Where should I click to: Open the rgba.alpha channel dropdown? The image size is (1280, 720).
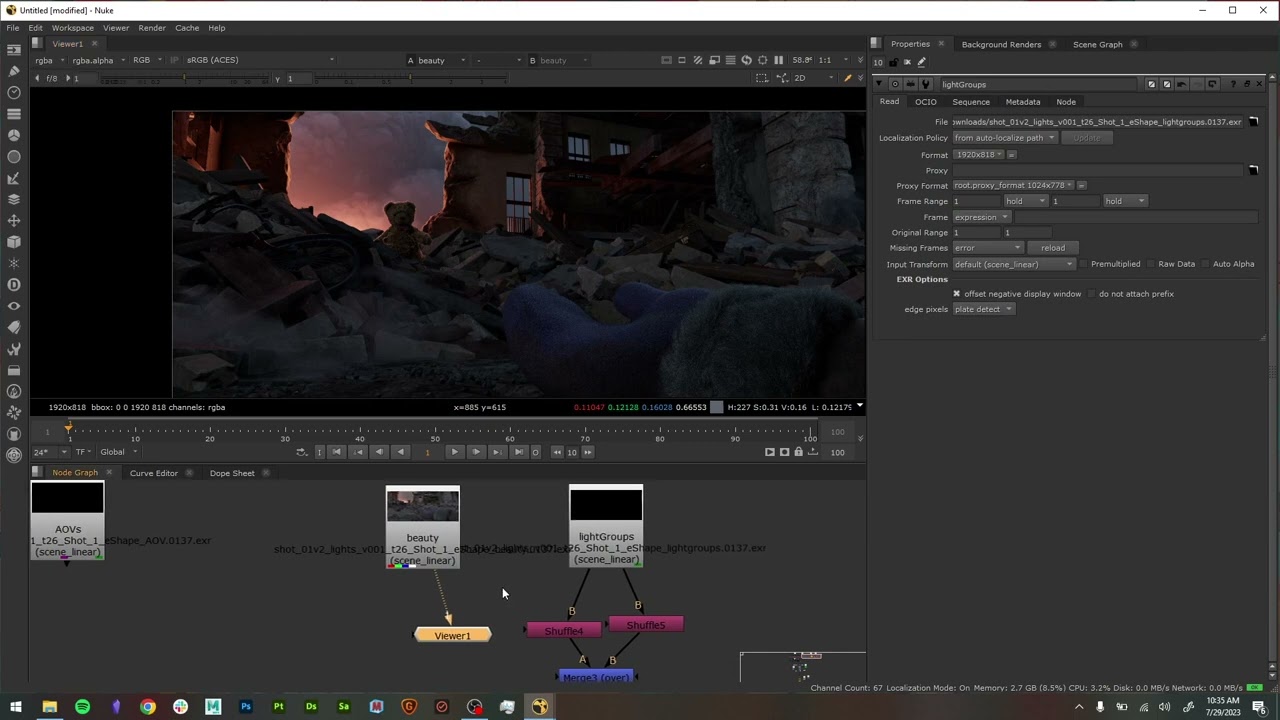[96, 60]
